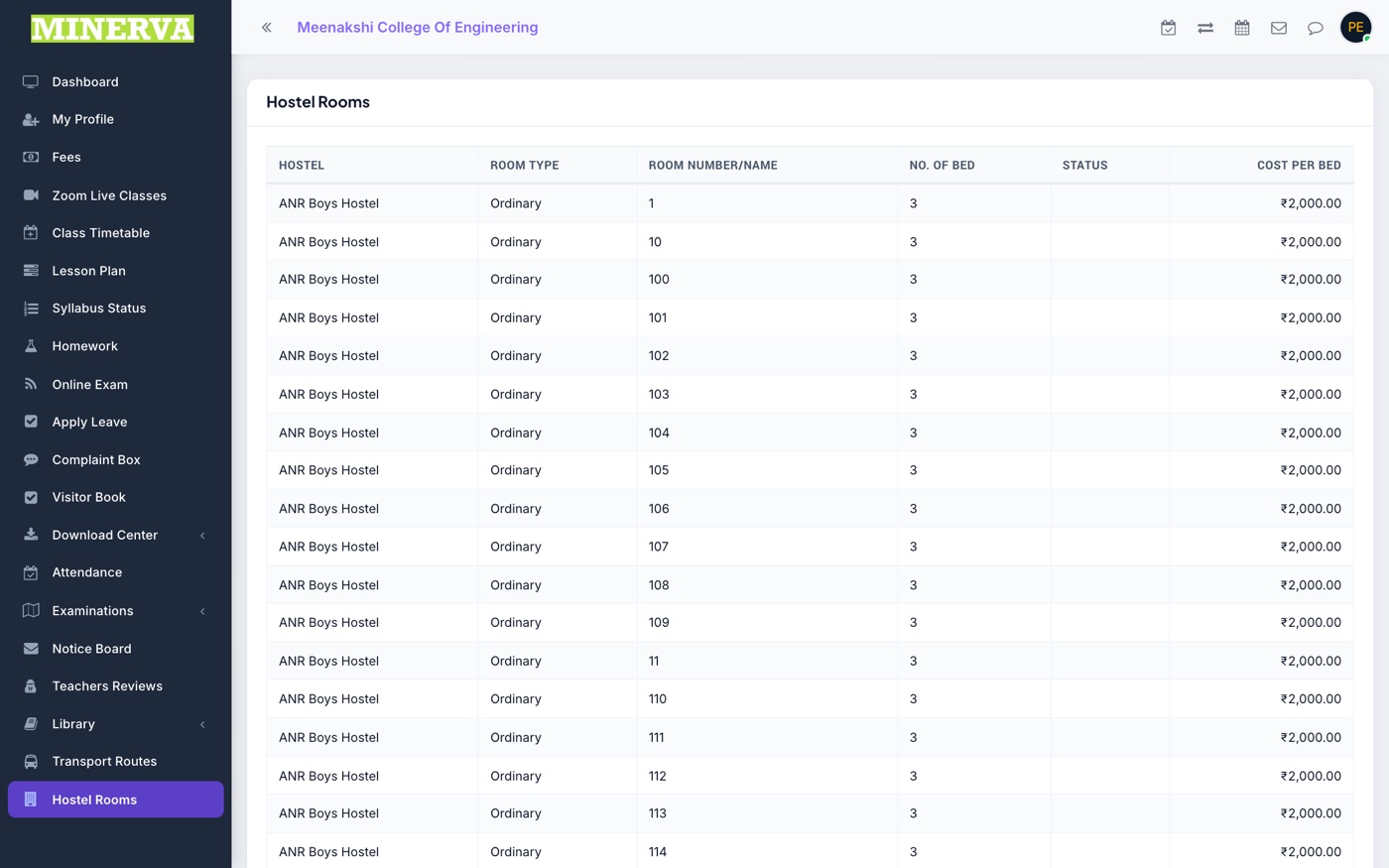Screen dimensions: 1389x868
Task: Click the Fees money icon
Action: [x=31, y=157]
